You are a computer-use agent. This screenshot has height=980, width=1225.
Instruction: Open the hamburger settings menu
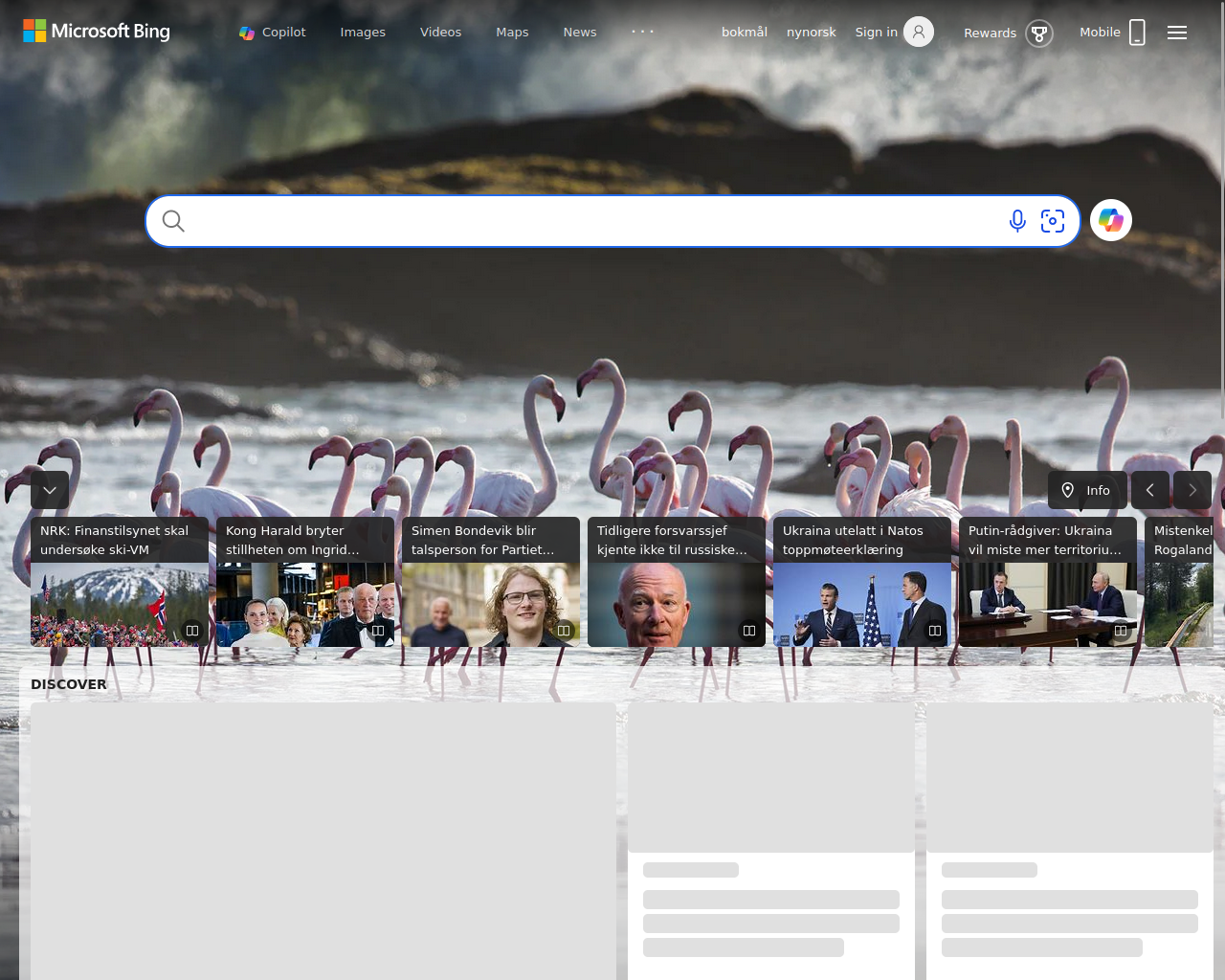point(1177,33)
